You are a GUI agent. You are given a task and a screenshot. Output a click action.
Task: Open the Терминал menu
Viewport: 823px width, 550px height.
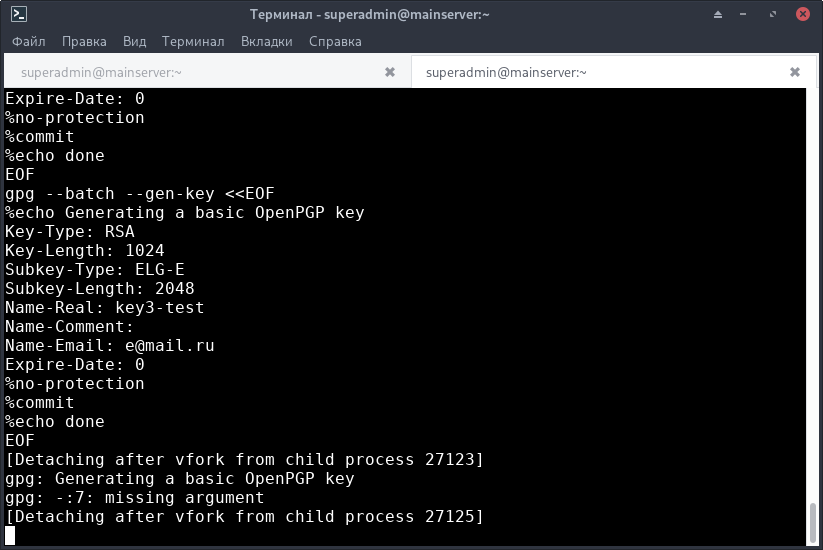tap(193, 42)
